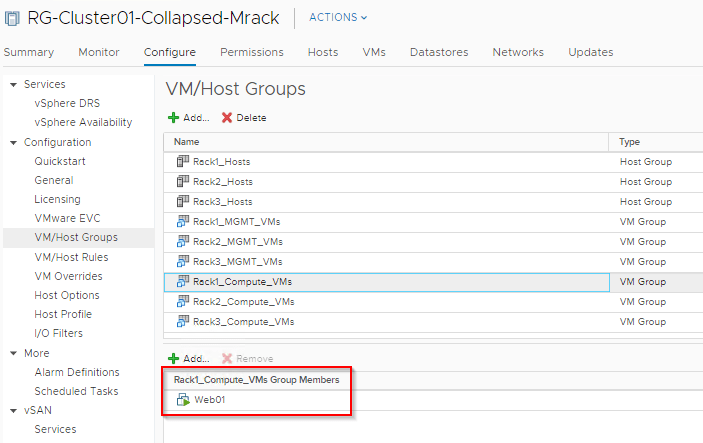
Task: Click the Rack1_Compute_VMs group icon
Action: click(182, 282)
